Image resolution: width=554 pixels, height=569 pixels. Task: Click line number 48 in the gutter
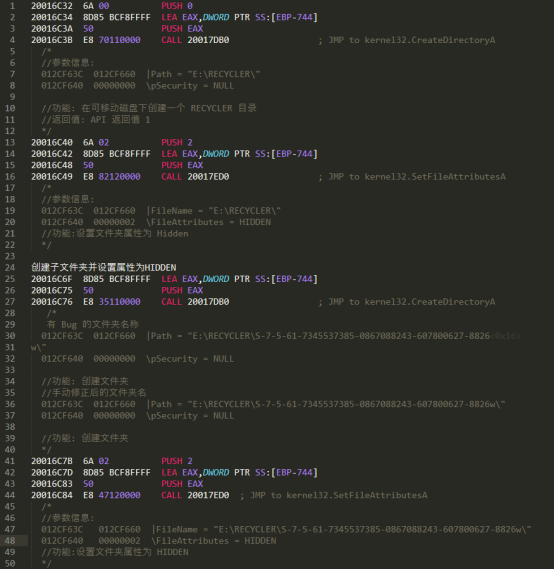click(10, 541)
